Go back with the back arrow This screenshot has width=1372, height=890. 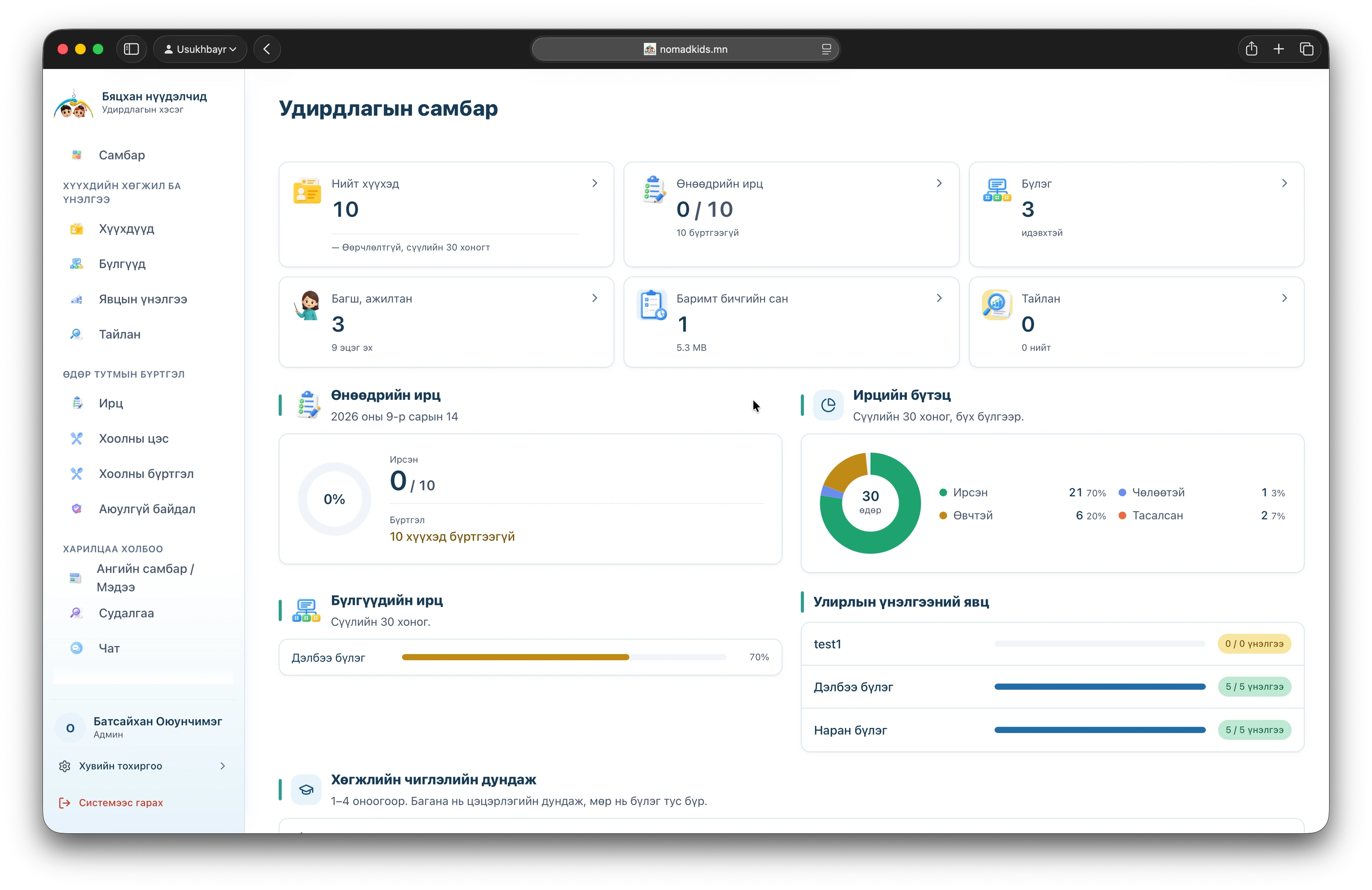(267, 49)
